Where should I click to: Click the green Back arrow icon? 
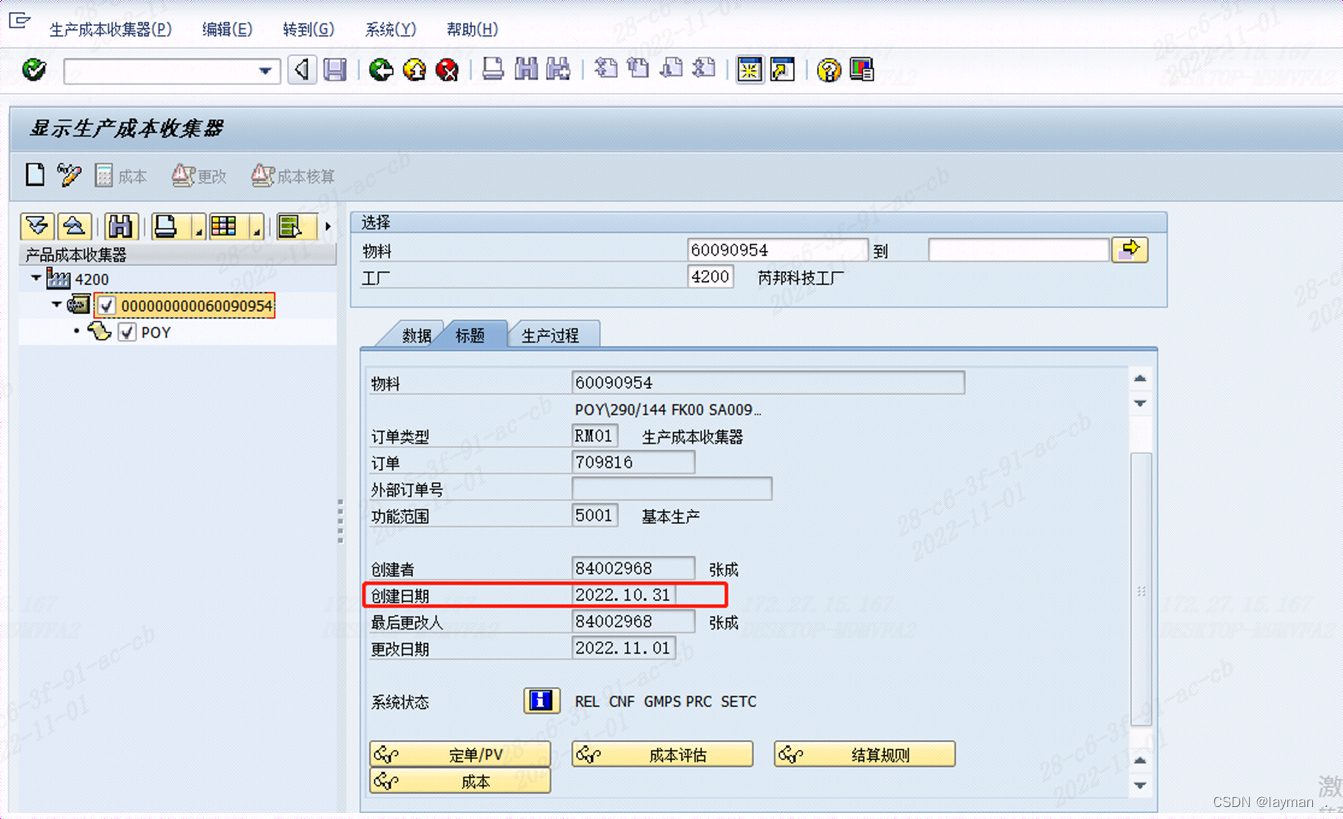point(380,70)
